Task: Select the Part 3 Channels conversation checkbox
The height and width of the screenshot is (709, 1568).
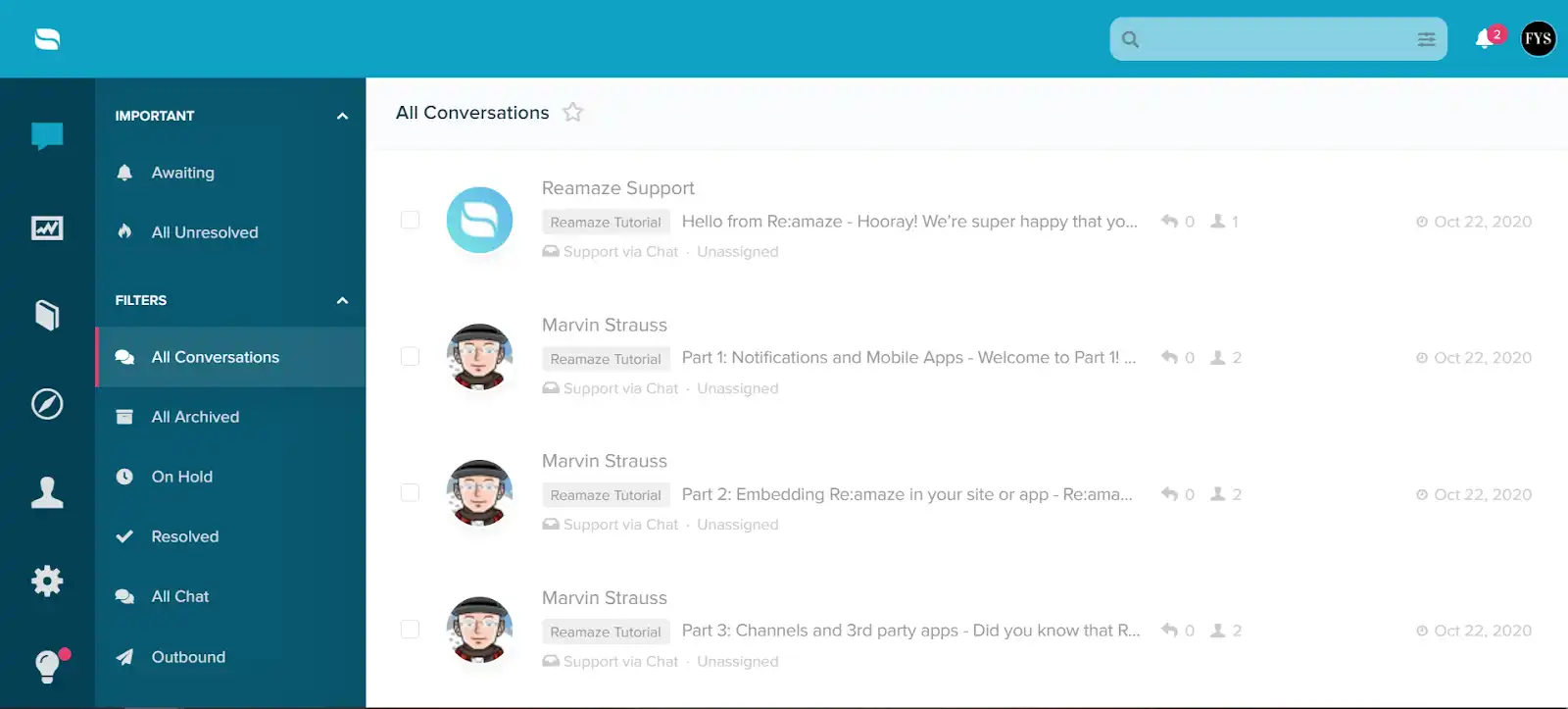Action: (410, 629)
